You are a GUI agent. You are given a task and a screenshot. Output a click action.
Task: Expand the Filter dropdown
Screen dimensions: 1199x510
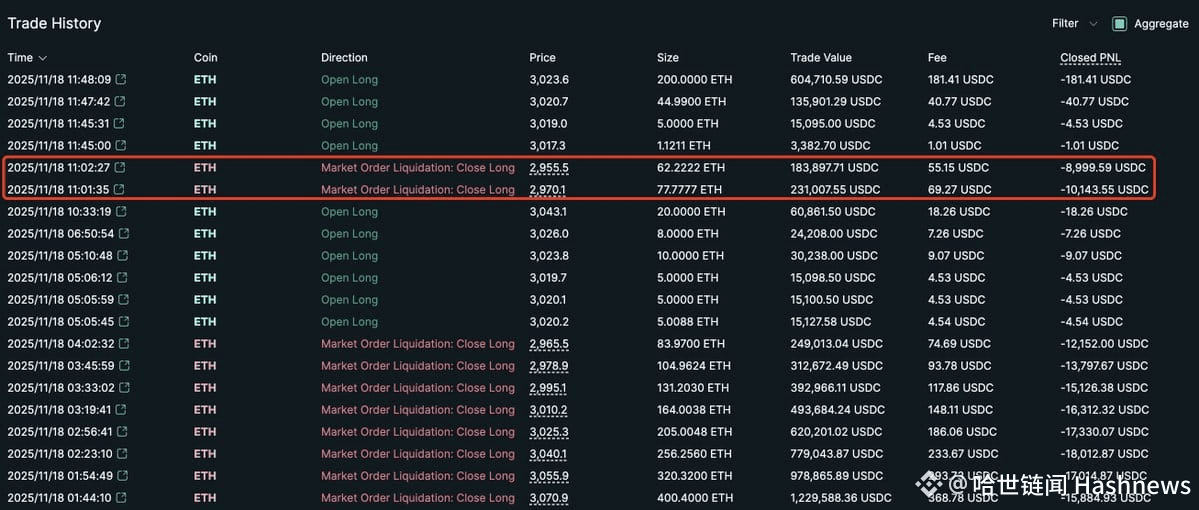coord(1074,23)
